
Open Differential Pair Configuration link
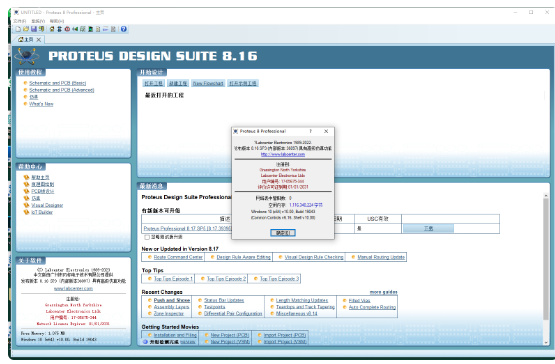click(x=233, y=314)
